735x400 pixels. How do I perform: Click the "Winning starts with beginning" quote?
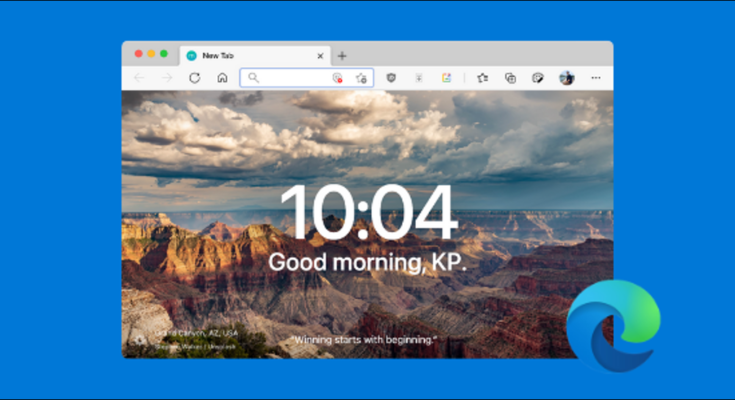click(x=364, y=340)
